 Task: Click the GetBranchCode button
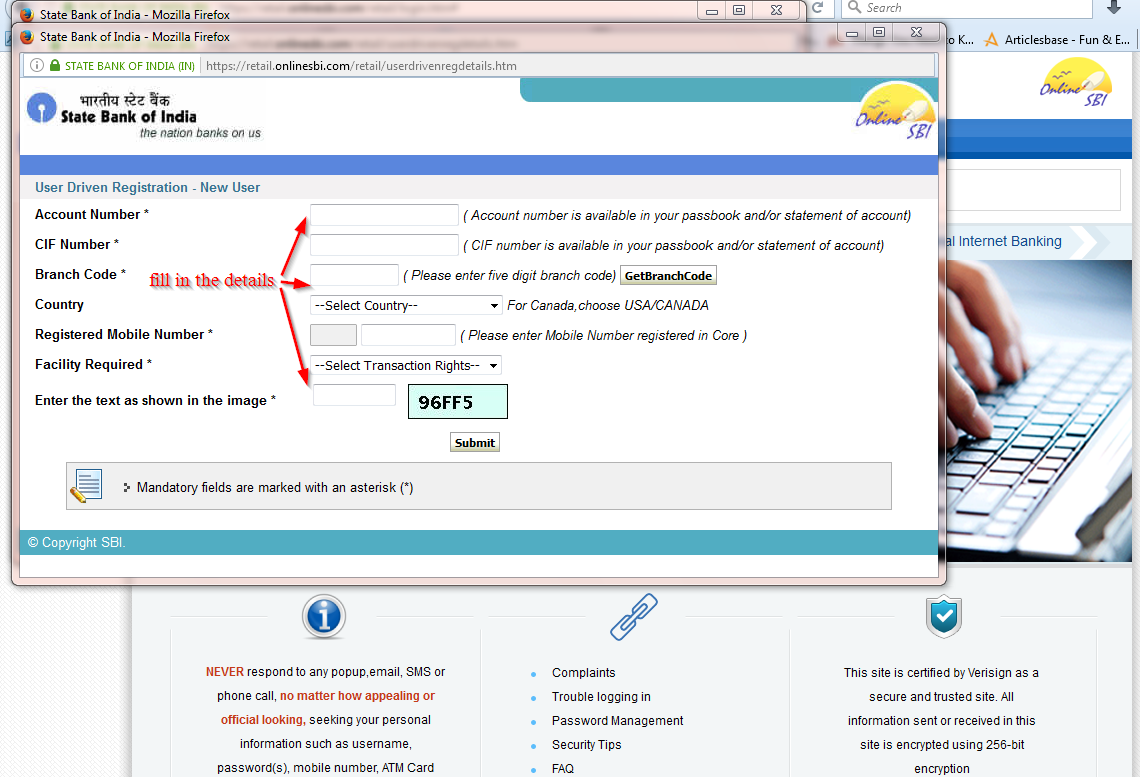pos(668,275)
